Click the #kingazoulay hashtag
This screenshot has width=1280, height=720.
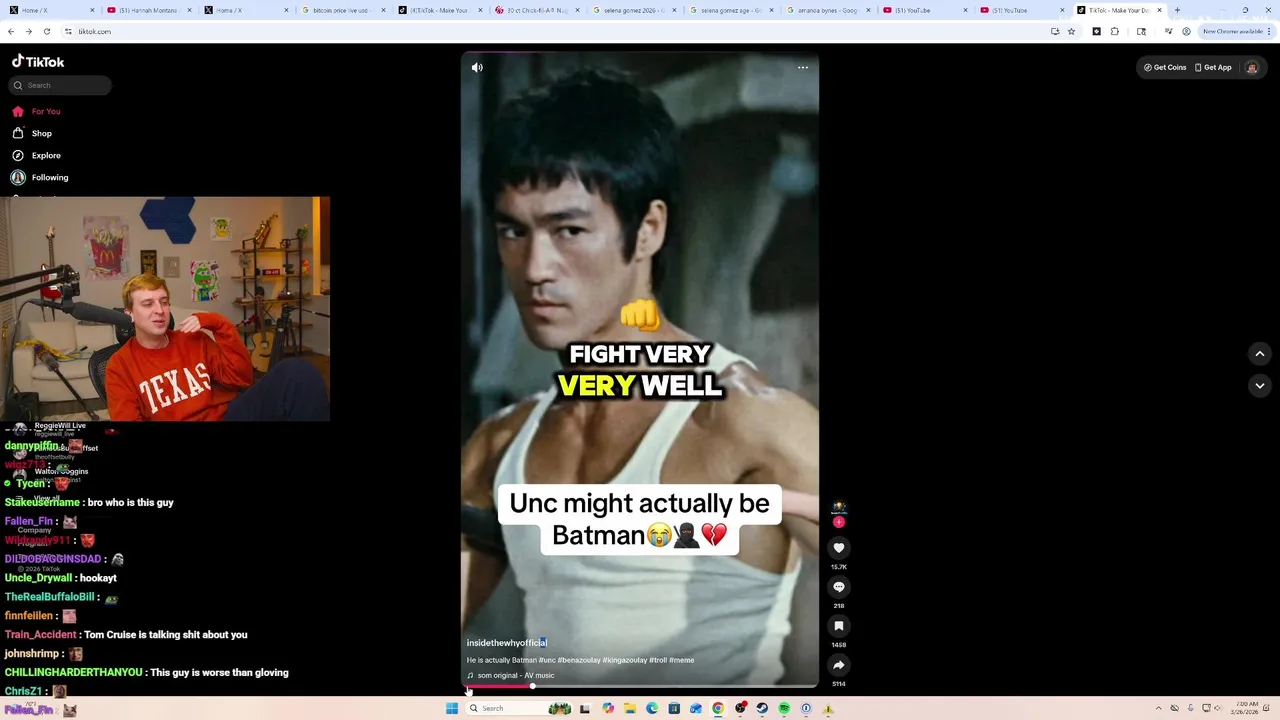624,660
